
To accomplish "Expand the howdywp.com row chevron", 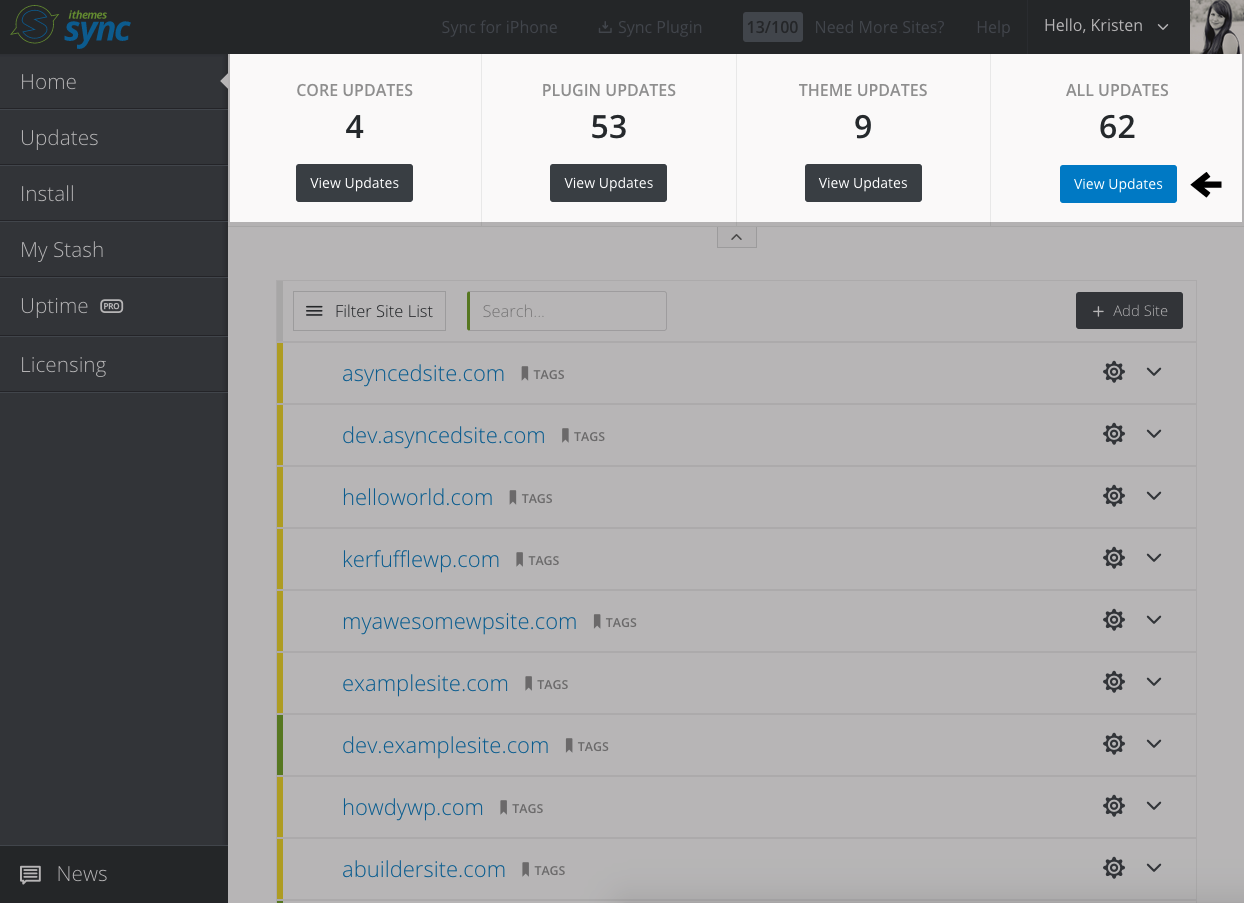I will pyautogui.click(x=1154, y=806).
